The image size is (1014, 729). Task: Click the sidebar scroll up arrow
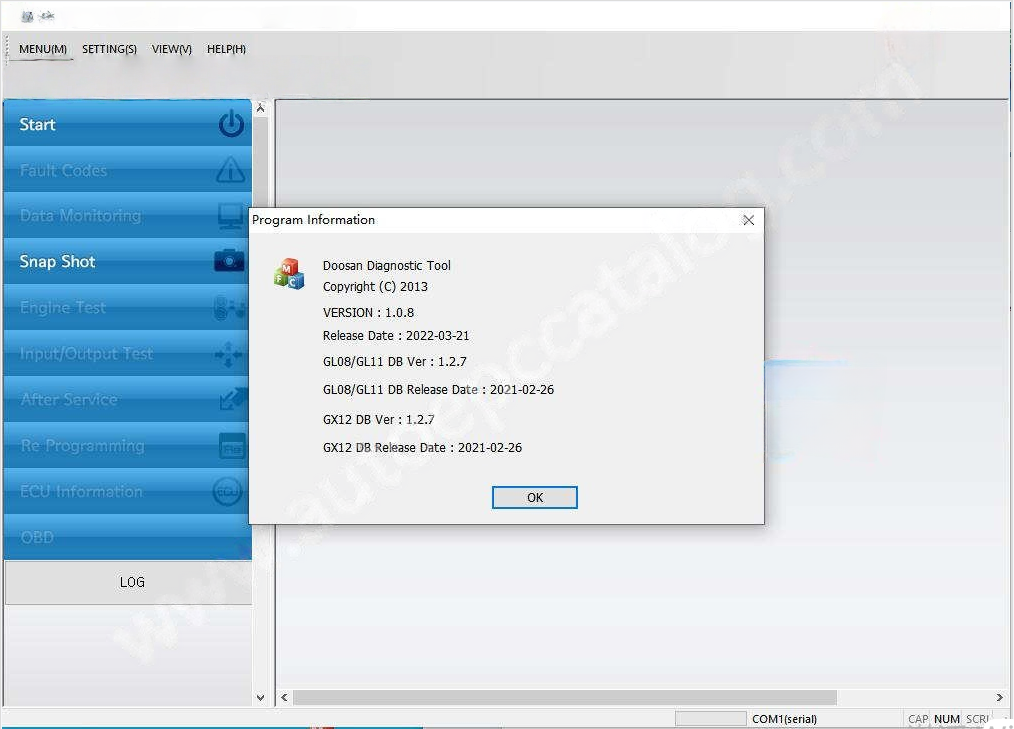(261, 108)
